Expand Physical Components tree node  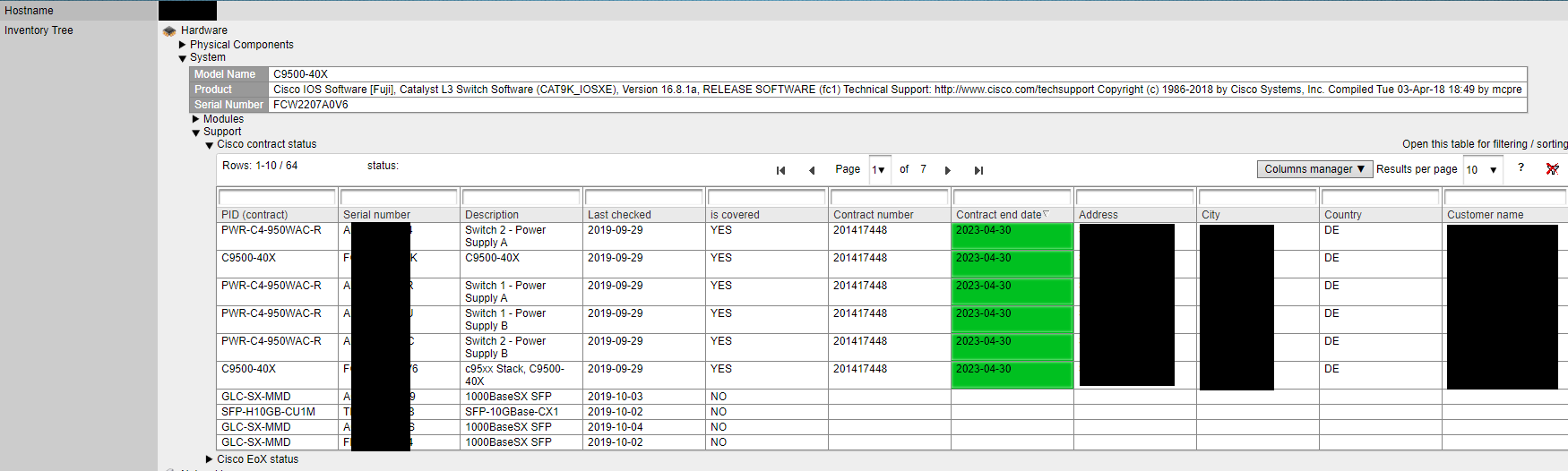[x=183, y=45]
